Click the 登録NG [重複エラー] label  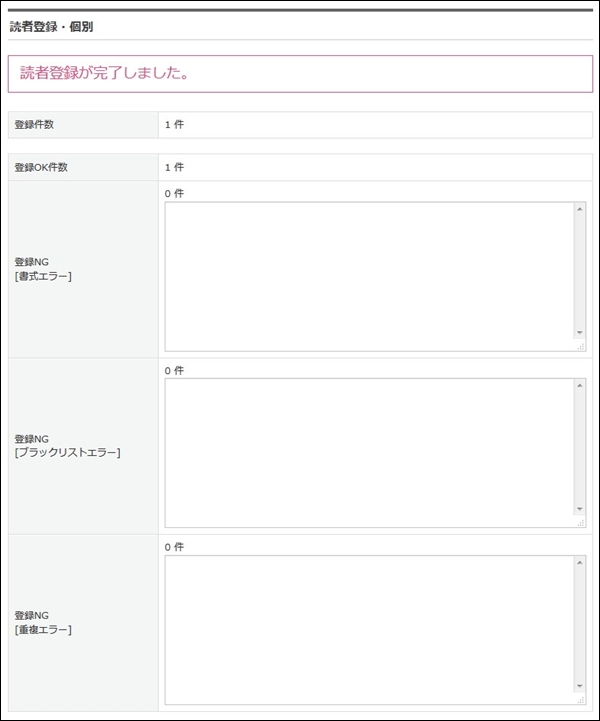pos(43,623)
